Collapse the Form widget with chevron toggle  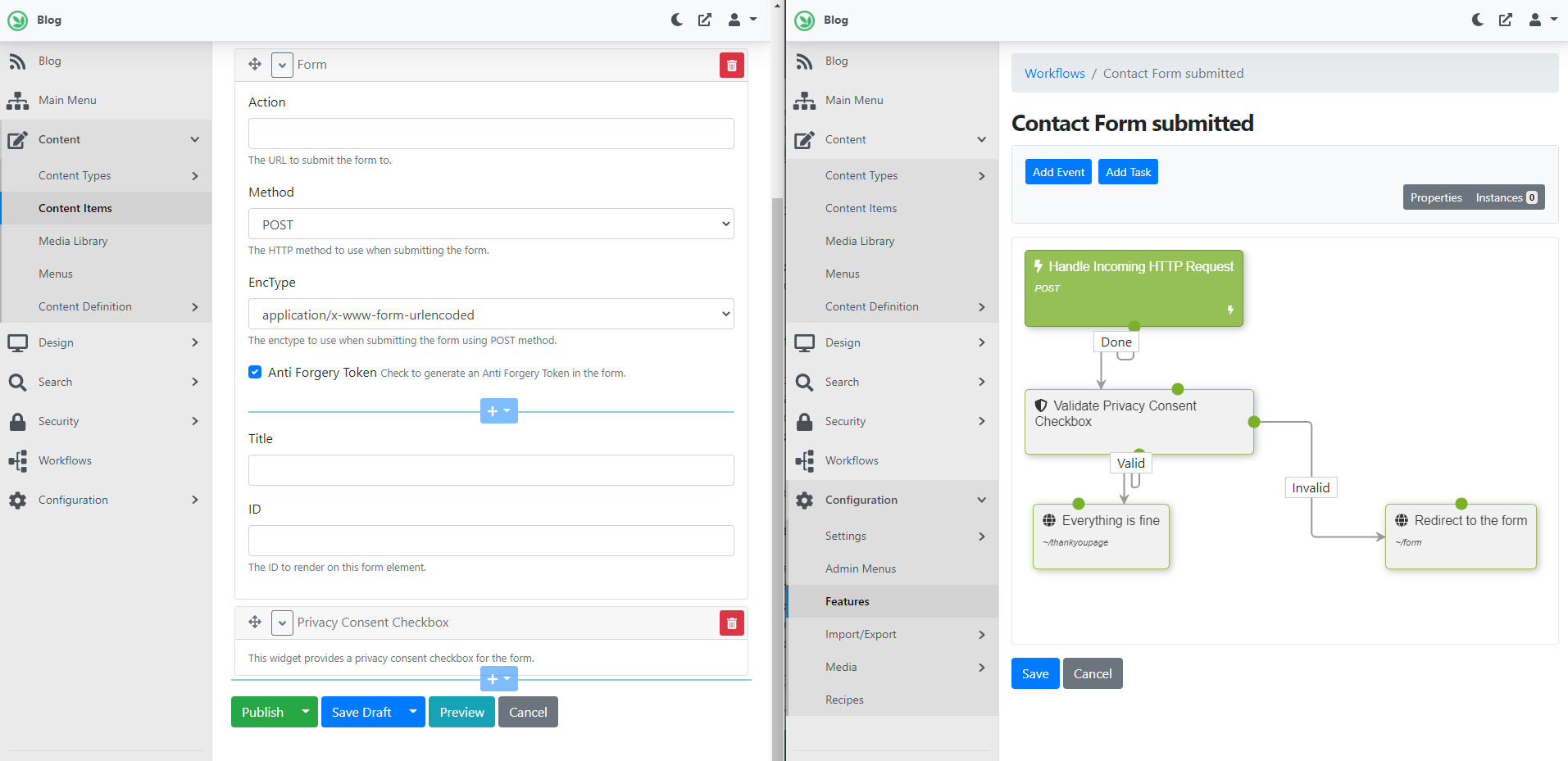click(x=282, y=65)
